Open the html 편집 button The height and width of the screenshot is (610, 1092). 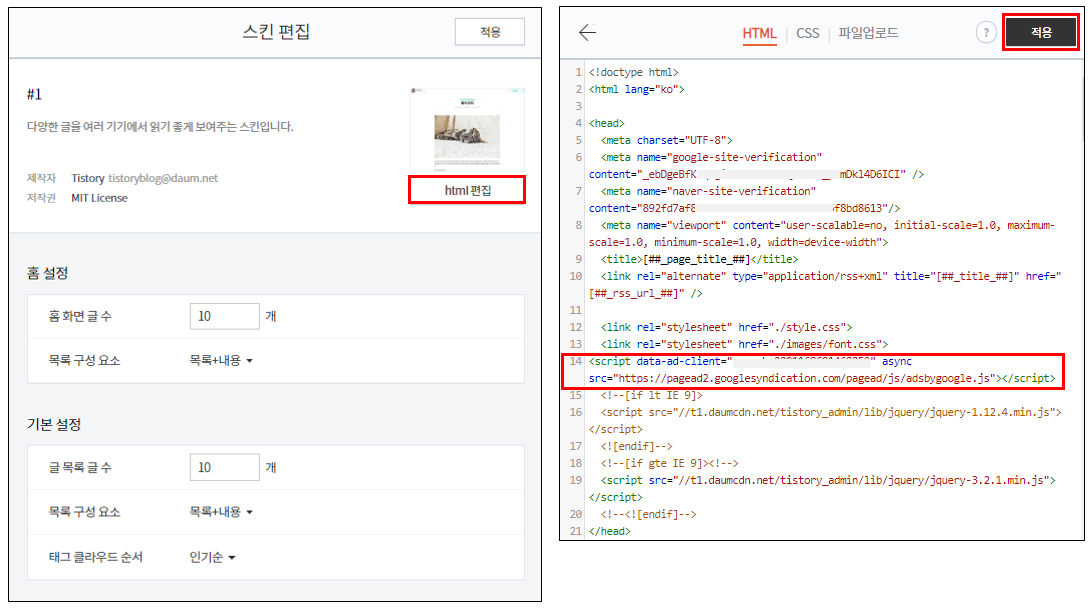[x=467, y=190]
